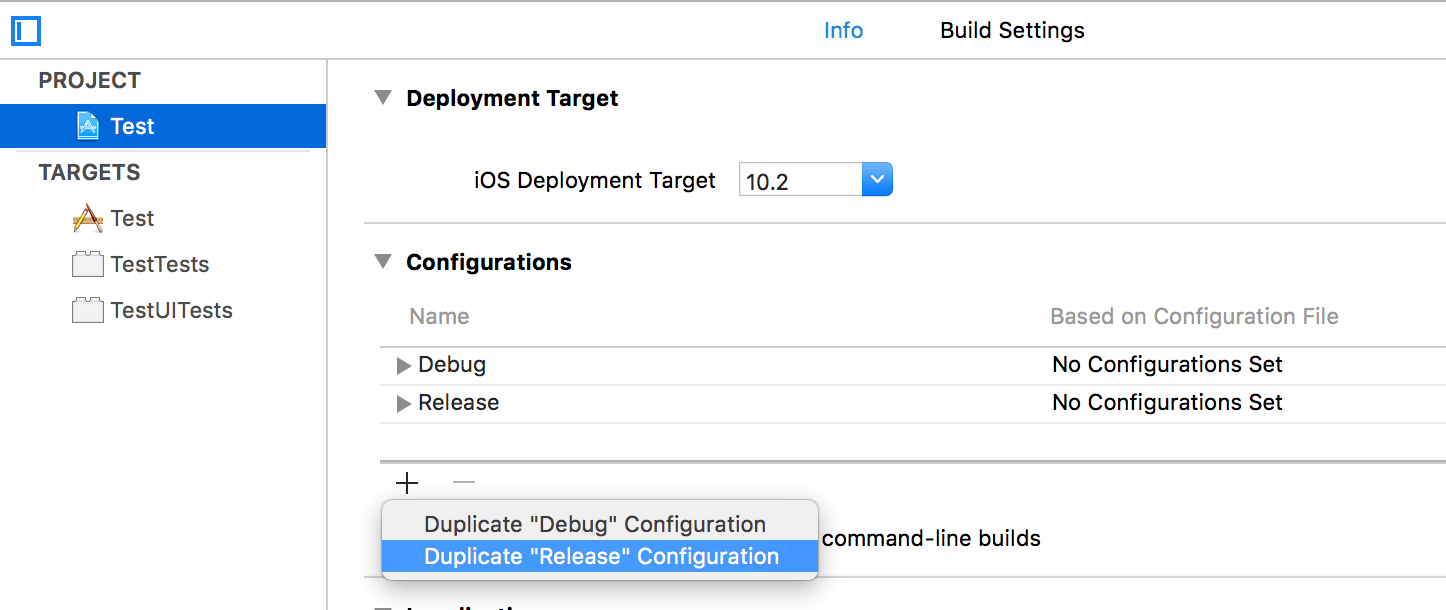
Task: Select the Test app target icon
Action: tap(88, 218)
